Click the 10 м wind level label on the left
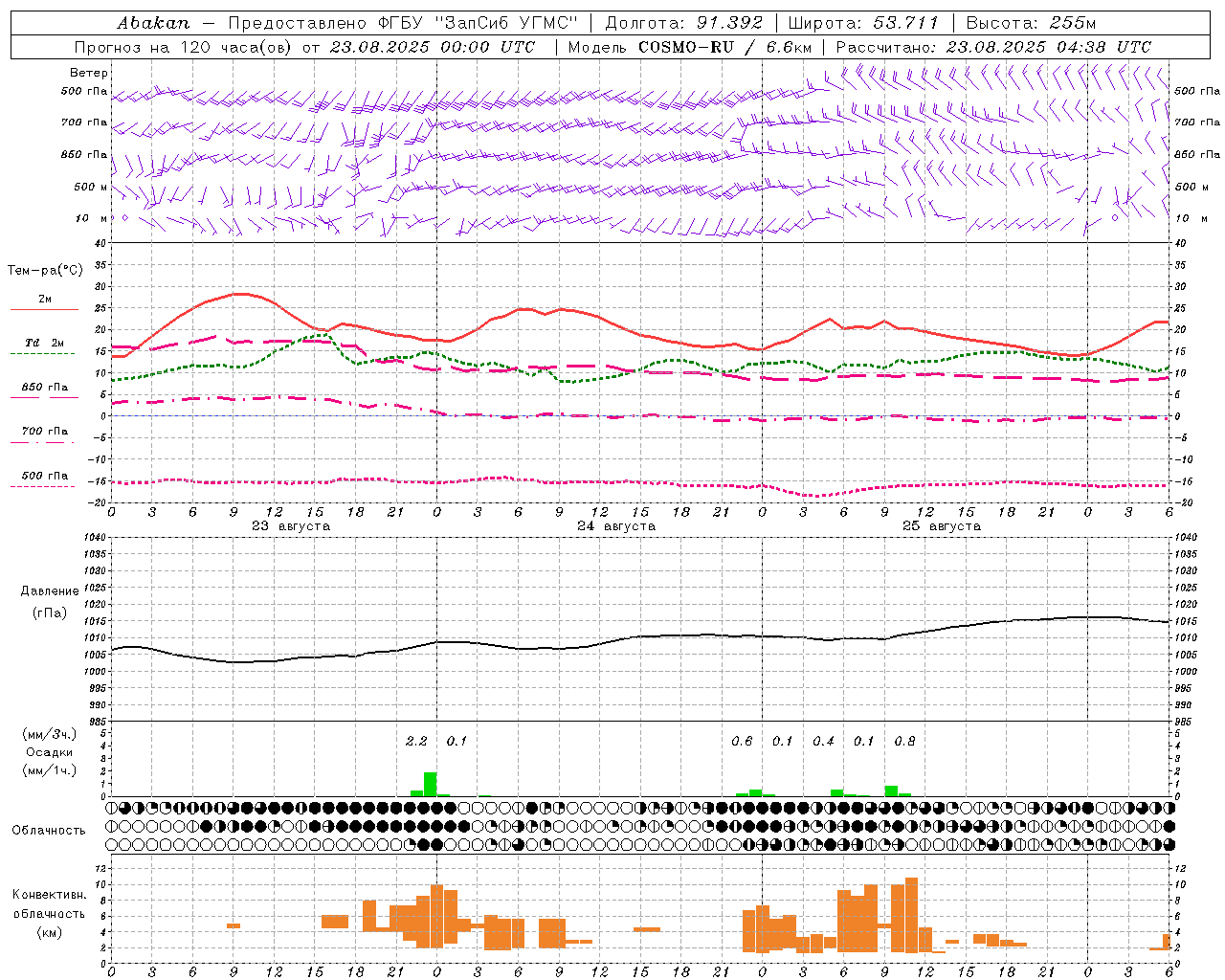 [x=91, y=218]
